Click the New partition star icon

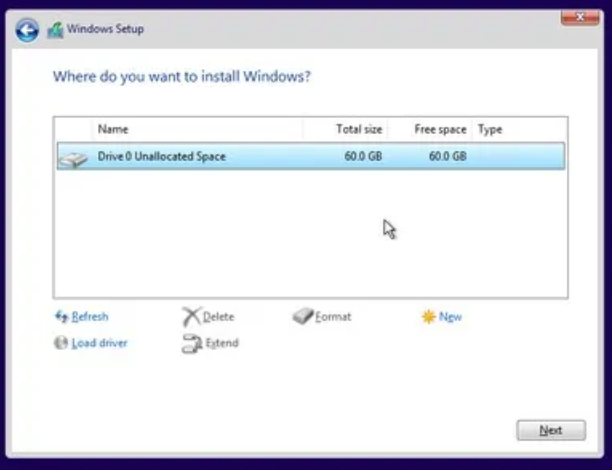click(x=429, y=317)
